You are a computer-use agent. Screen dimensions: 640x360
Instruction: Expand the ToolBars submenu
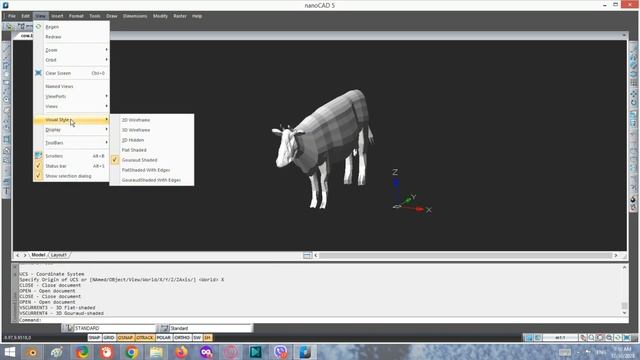(x=71, y=143)
